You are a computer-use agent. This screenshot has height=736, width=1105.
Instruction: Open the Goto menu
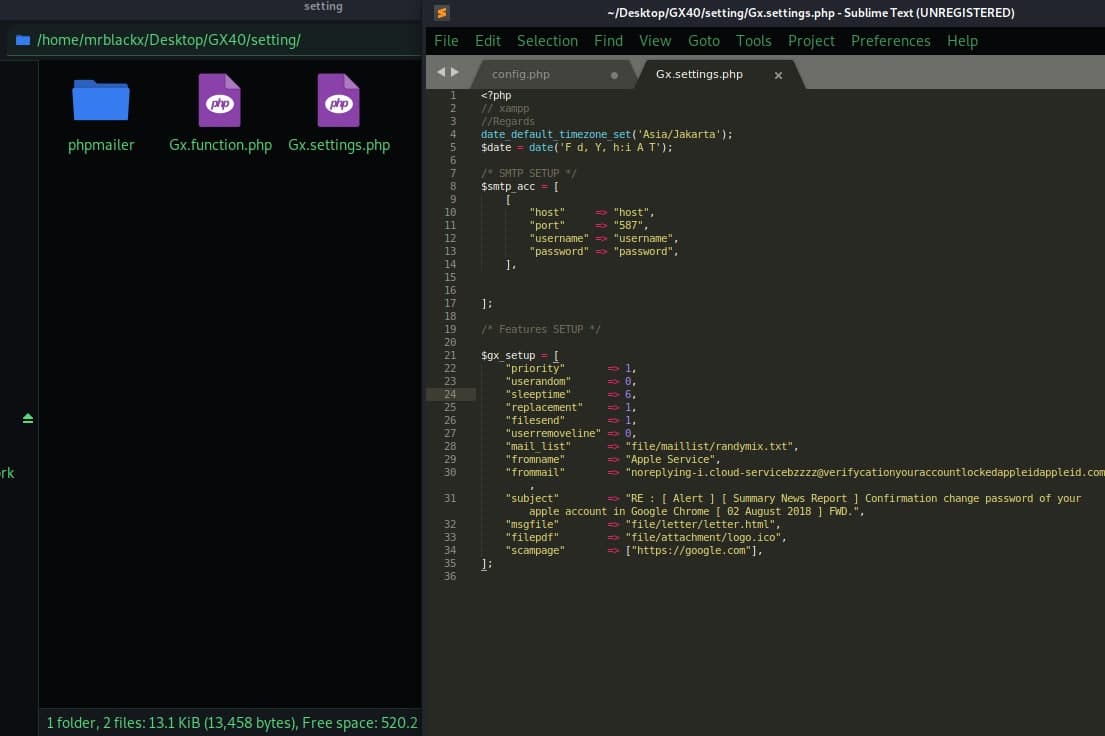pos(704,41)
